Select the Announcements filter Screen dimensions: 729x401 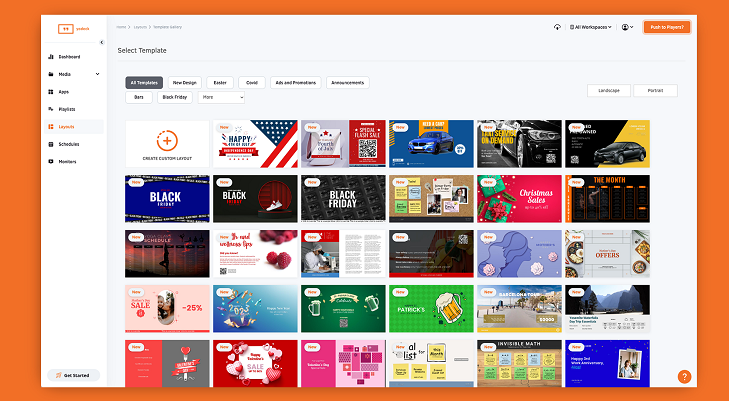(348, 83)
